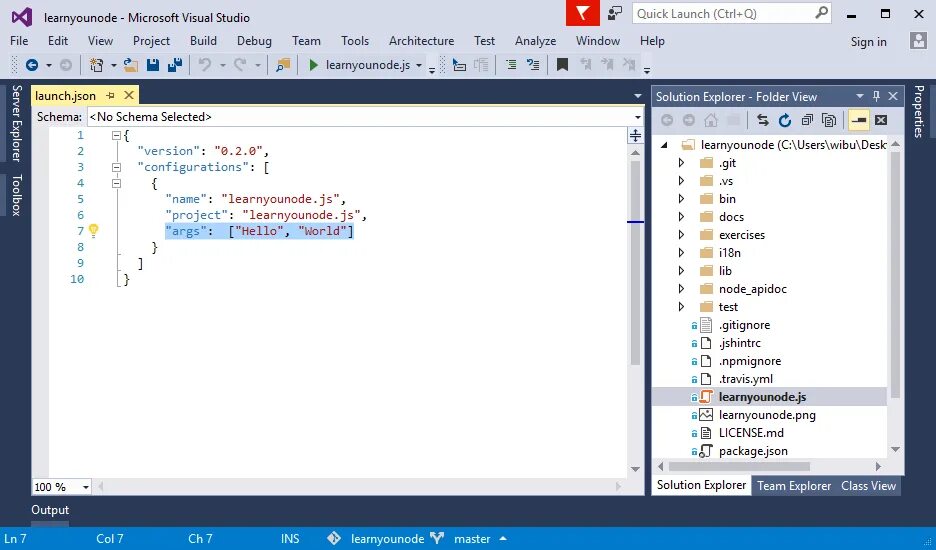Comment out the selected lines icon
The width and height of the screenshot is (936, 550).
[x=511, y=65]
